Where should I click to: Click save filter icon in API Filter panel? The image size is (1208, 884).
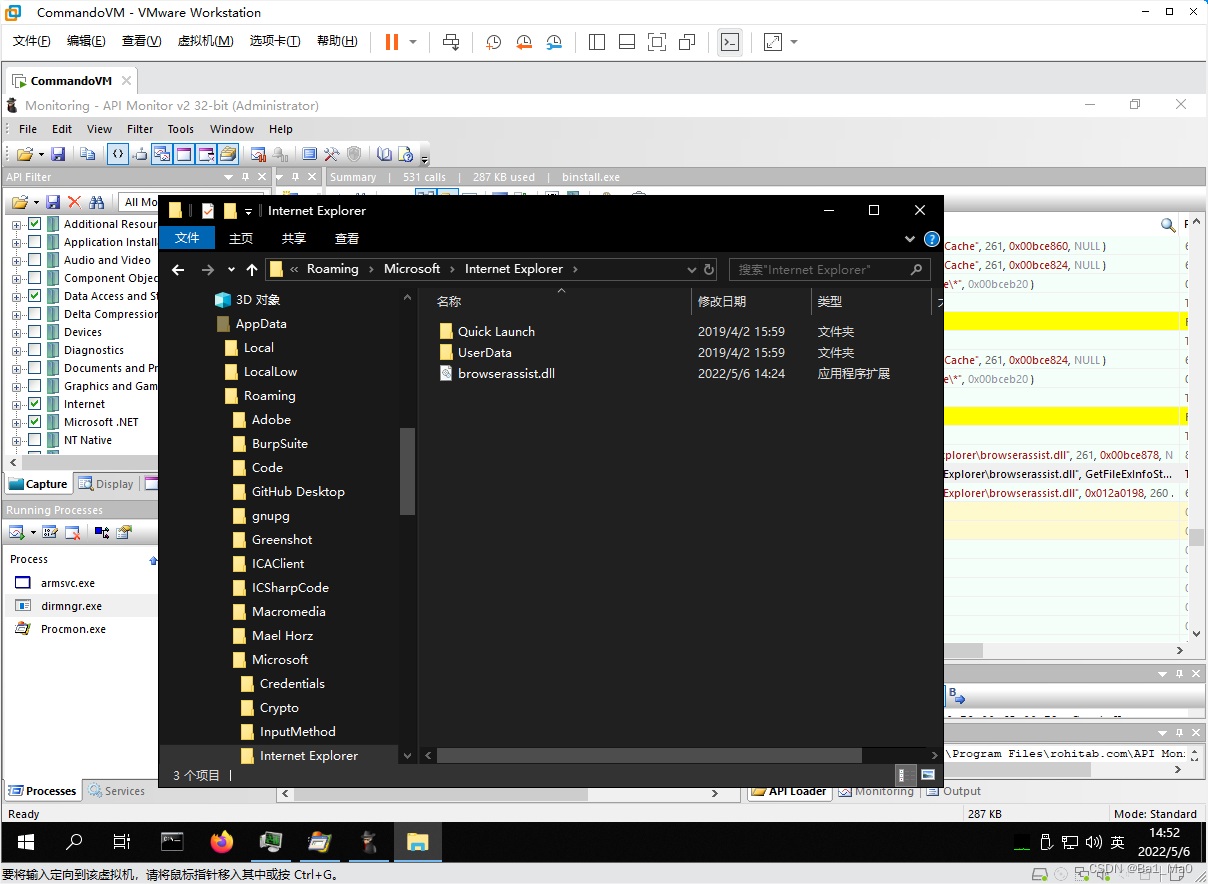coord(53,202)
